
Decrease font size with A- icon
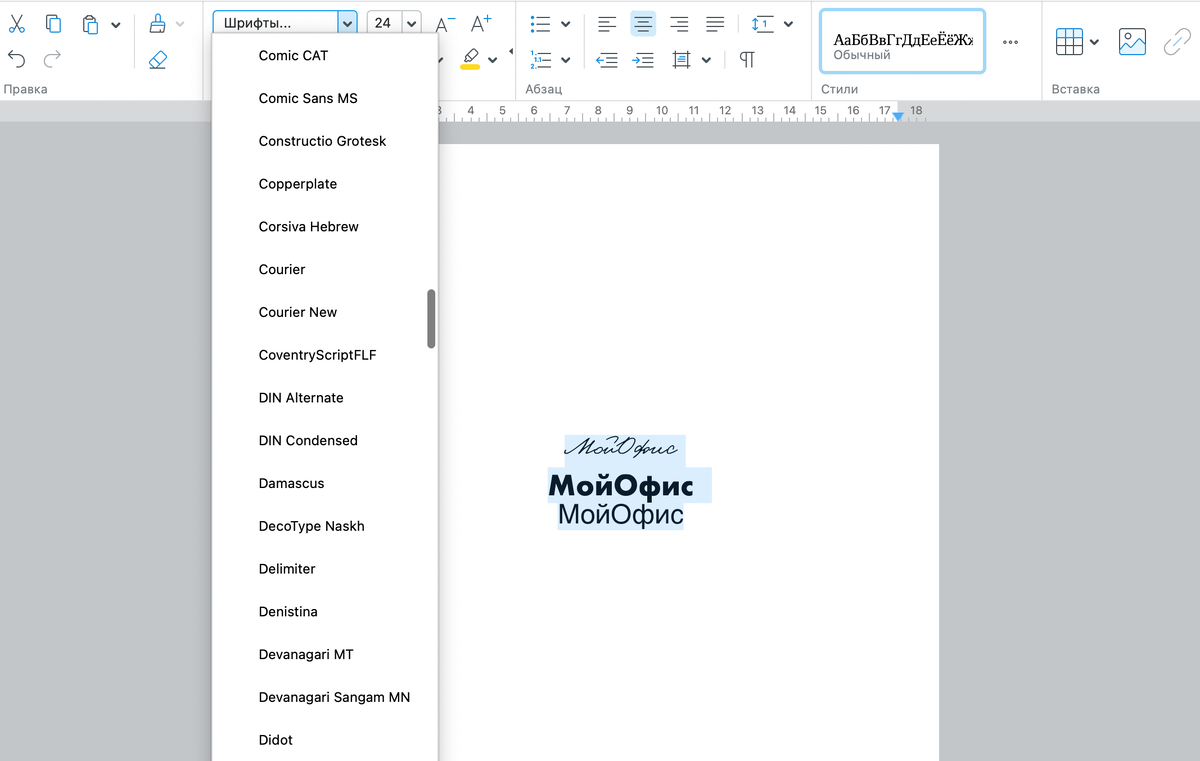(x=446, y=23)
